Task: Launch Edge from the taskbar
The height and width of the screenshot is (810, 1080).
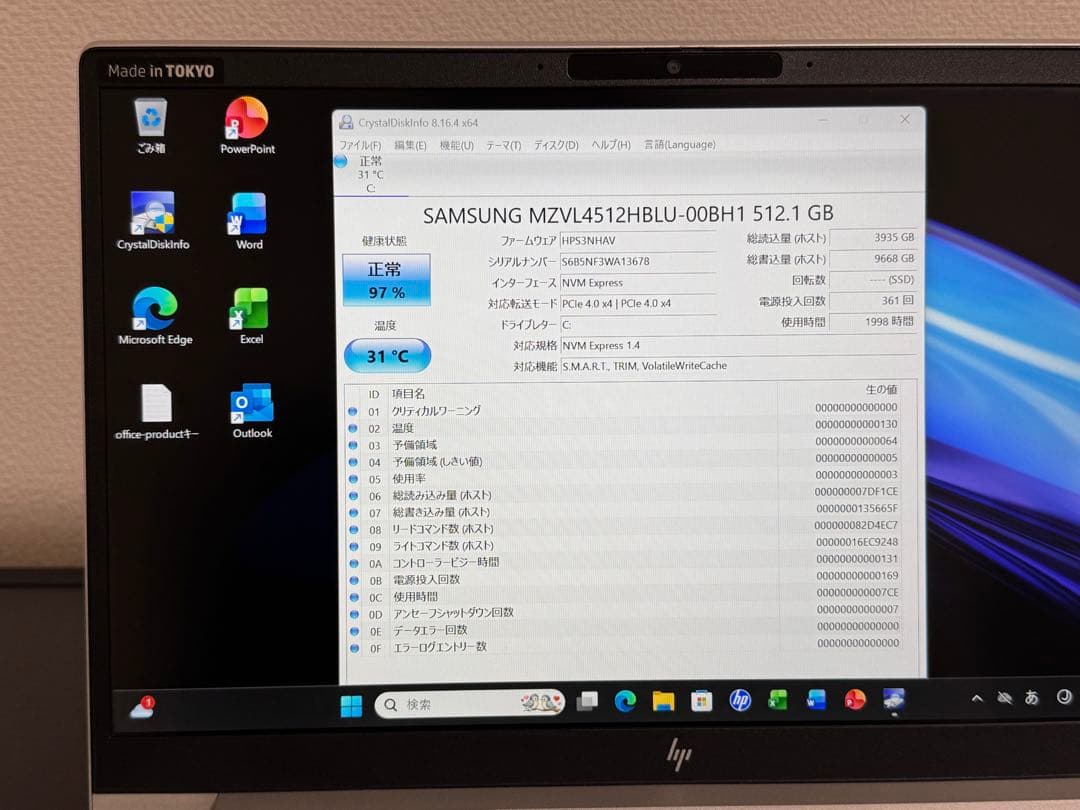Action: point(625,701)
